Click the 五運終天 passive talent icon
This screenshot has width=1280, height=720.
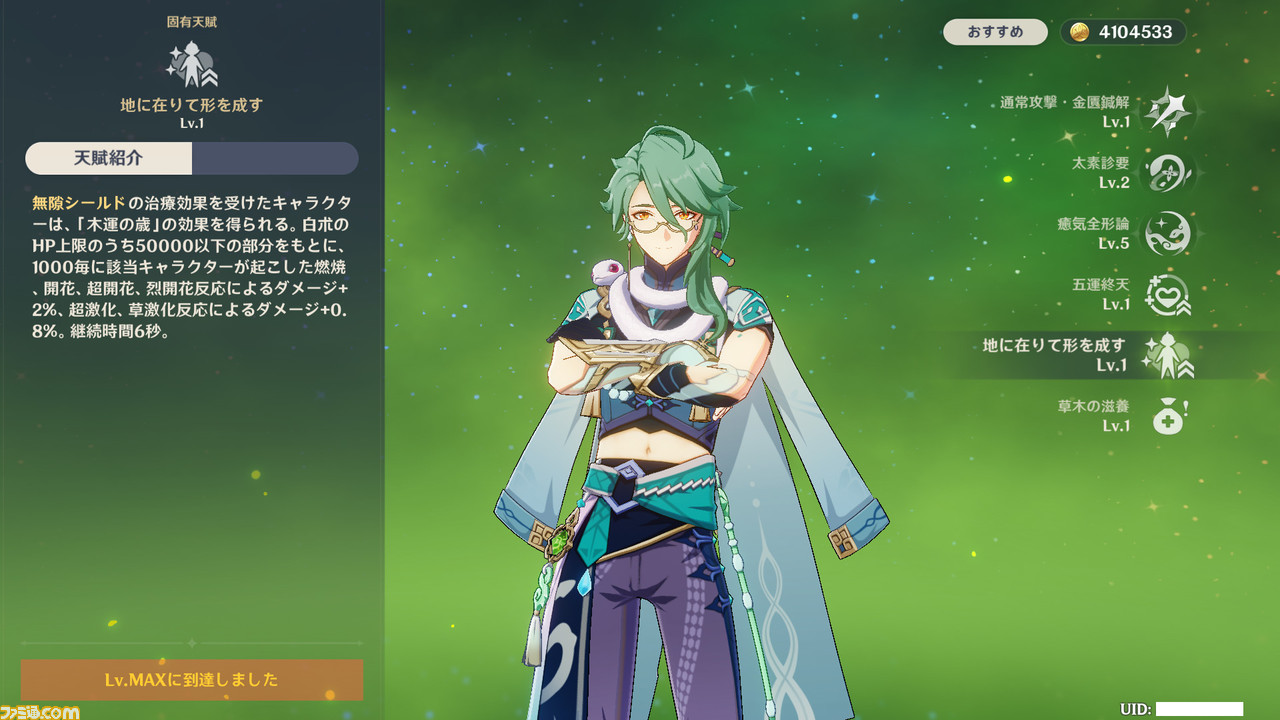point(1167,294)
